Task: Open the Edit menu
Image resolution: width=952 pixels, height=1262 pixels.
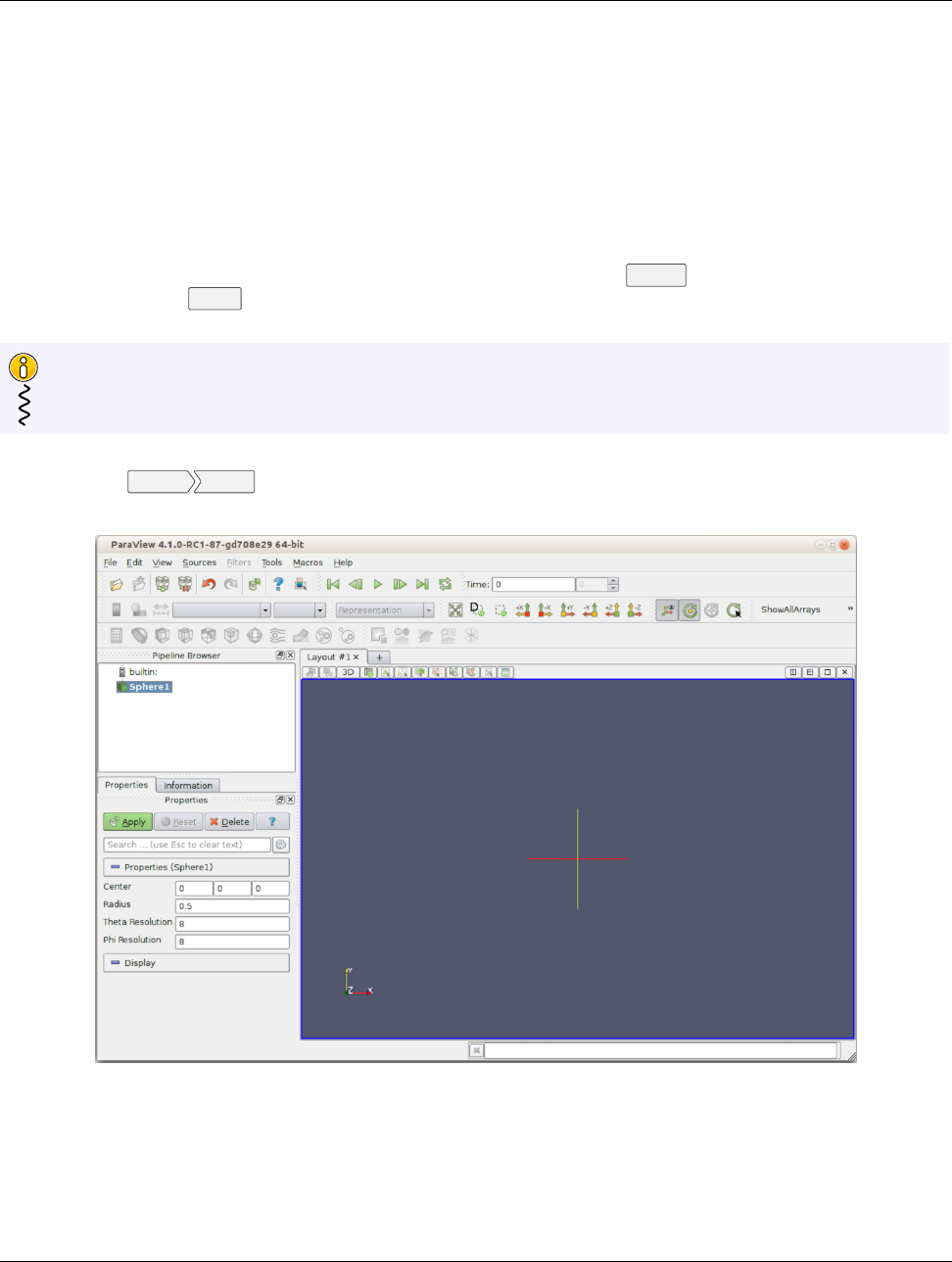Action: click(x=134, y=562)
